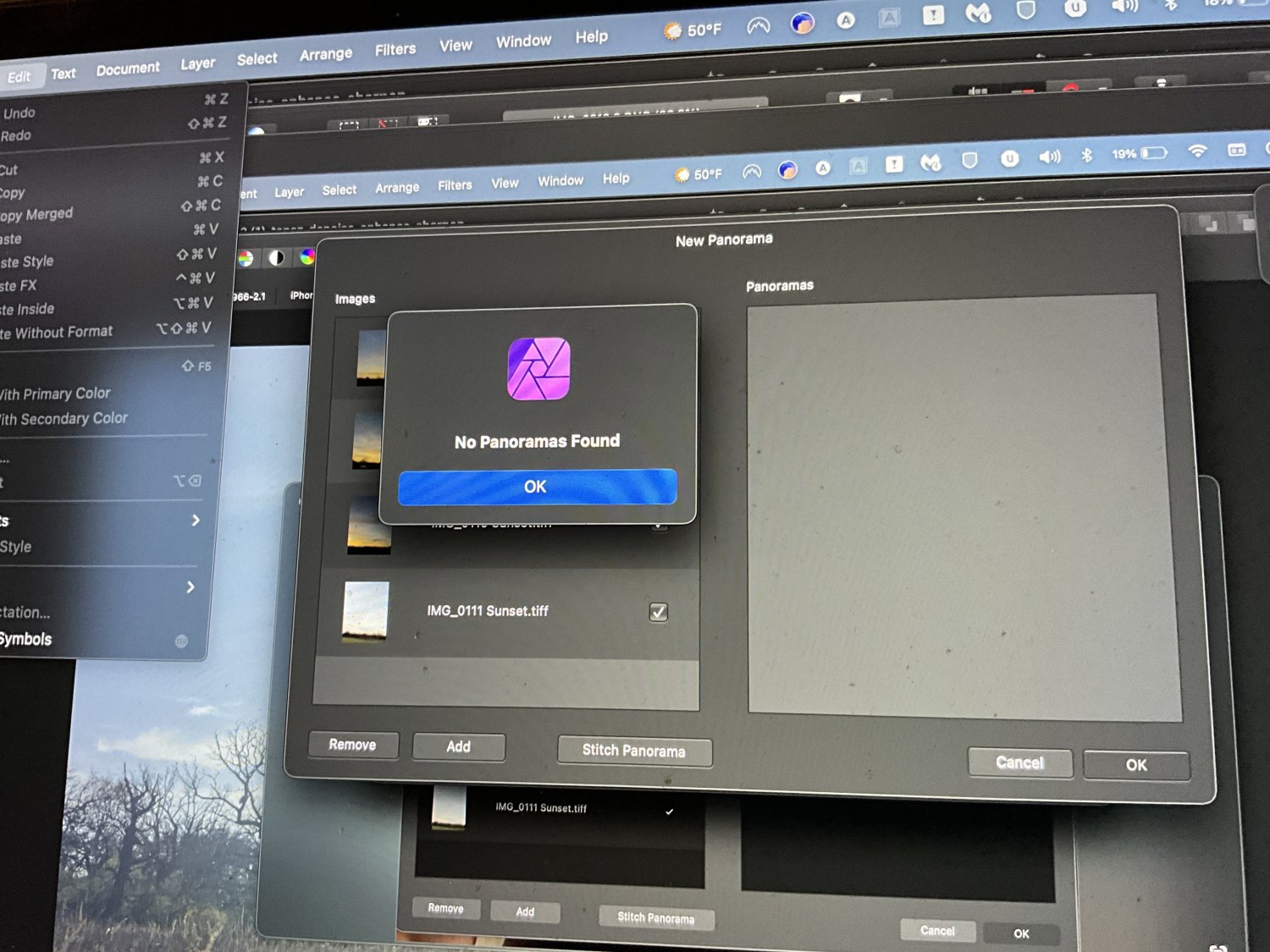Open the Malwarebytes menu bar icon
The width and height of the screenshot is (1270, 952).
point(931,161)
